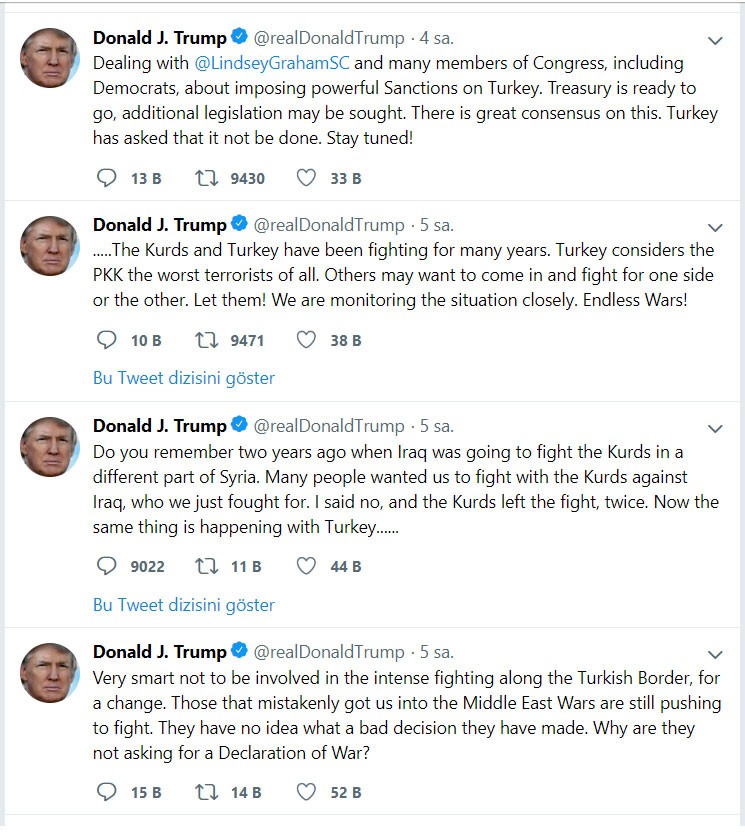Show thread below the Iraq Kurds tweet
745x832 pixels.
click(x=183, y=604)
